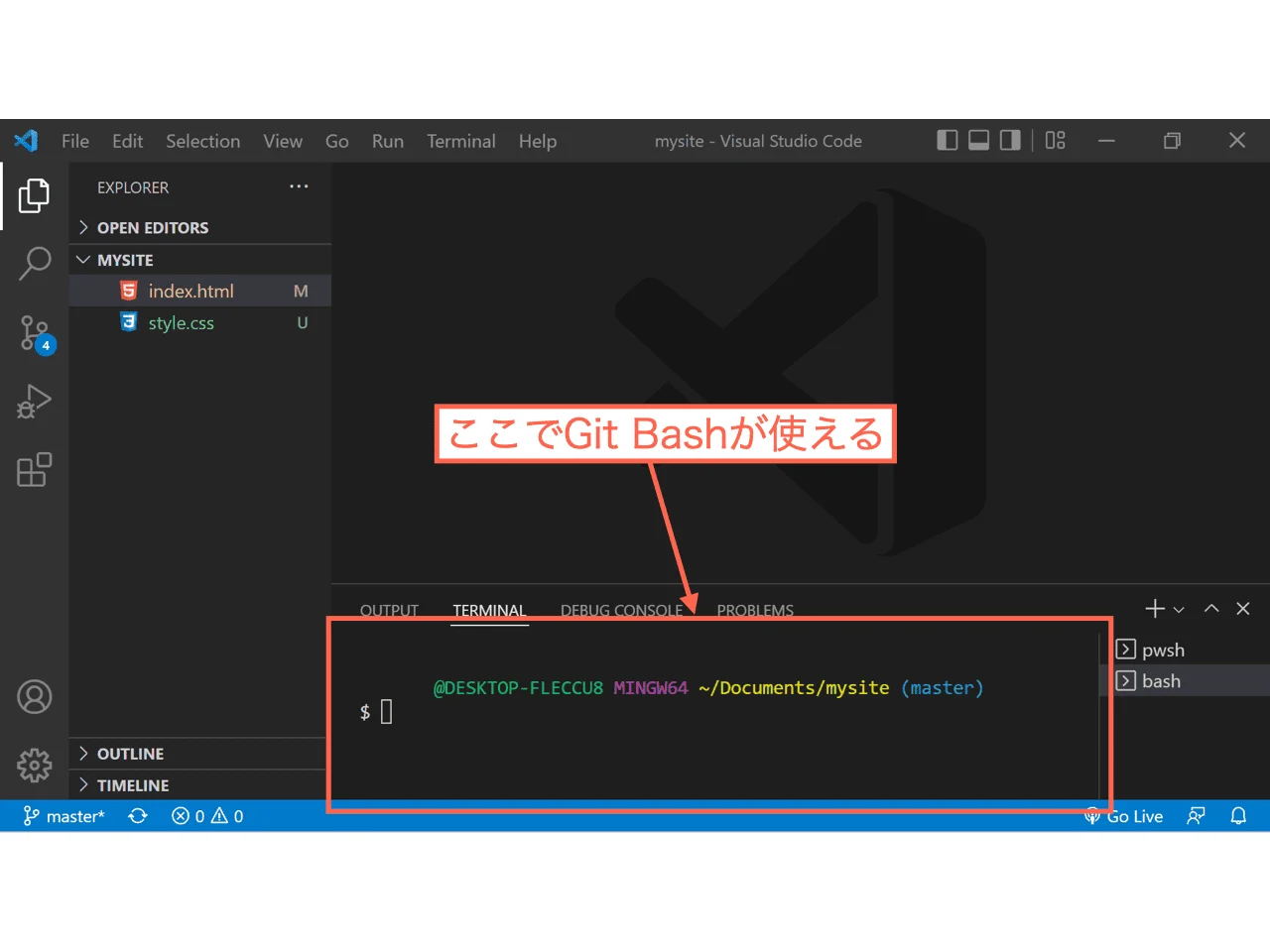Screen dimensions: 1270x952
Task: Click the Accounts icon
Action: pos(34,696)
